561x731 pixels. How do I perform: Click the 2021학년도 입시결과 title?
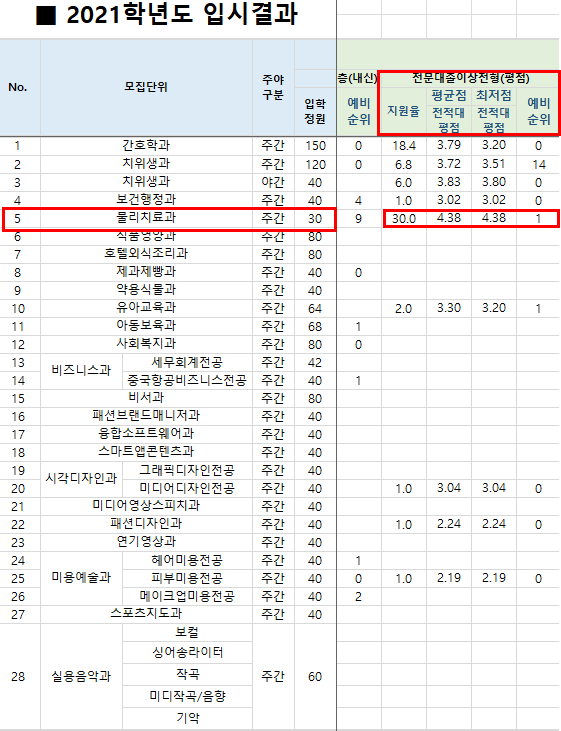pyautogui.click(x=166, y=15)
